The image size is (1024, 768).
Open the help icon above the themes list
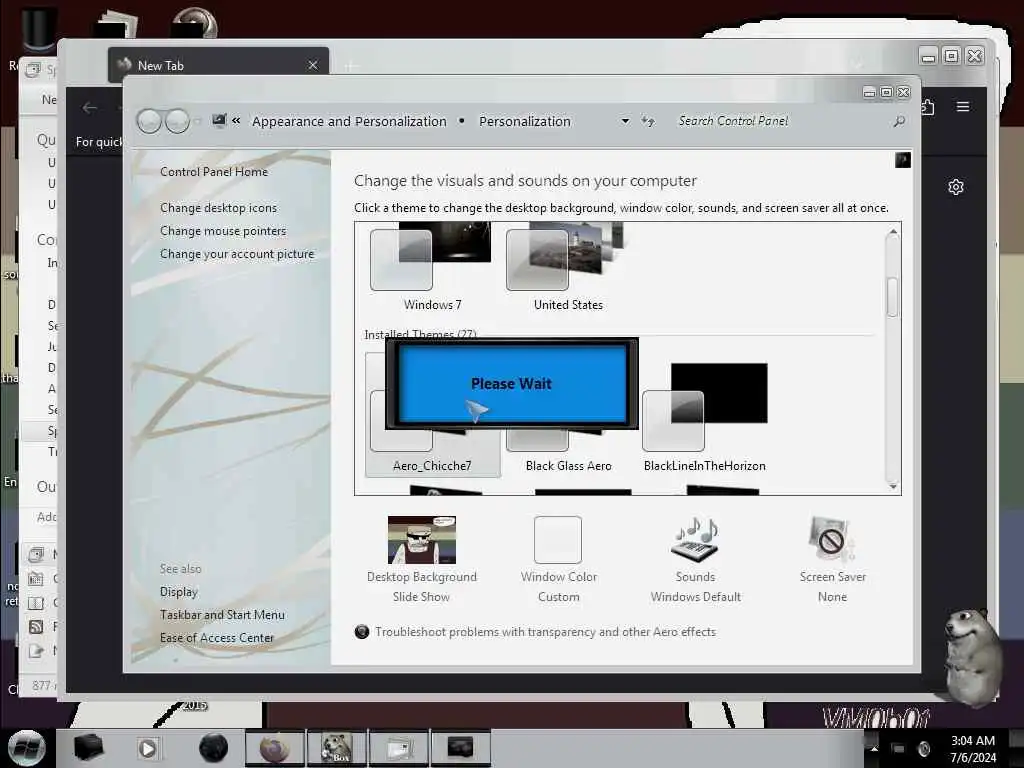click(903, 160)
